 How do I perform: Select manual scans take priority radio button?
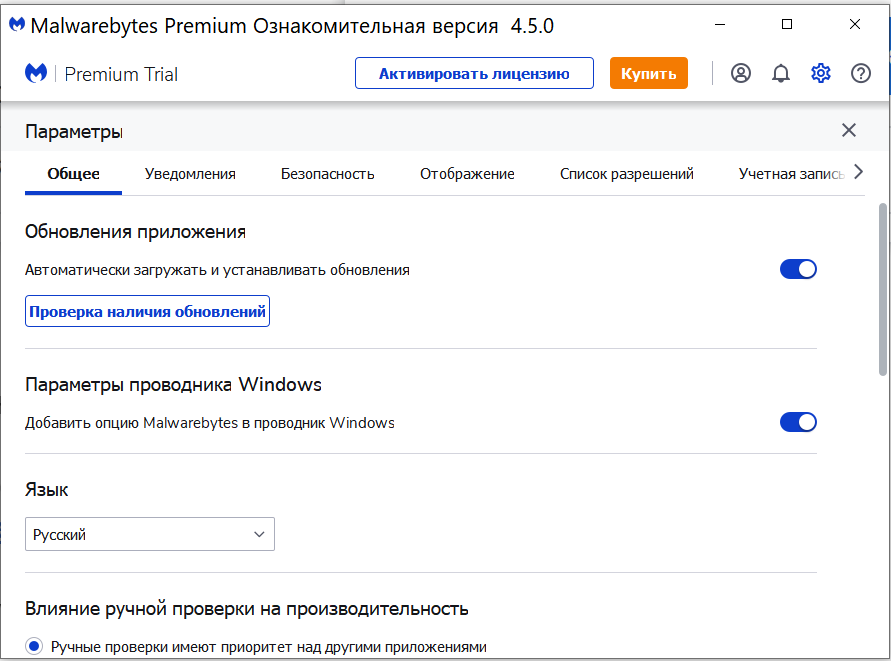pos(34,646)
